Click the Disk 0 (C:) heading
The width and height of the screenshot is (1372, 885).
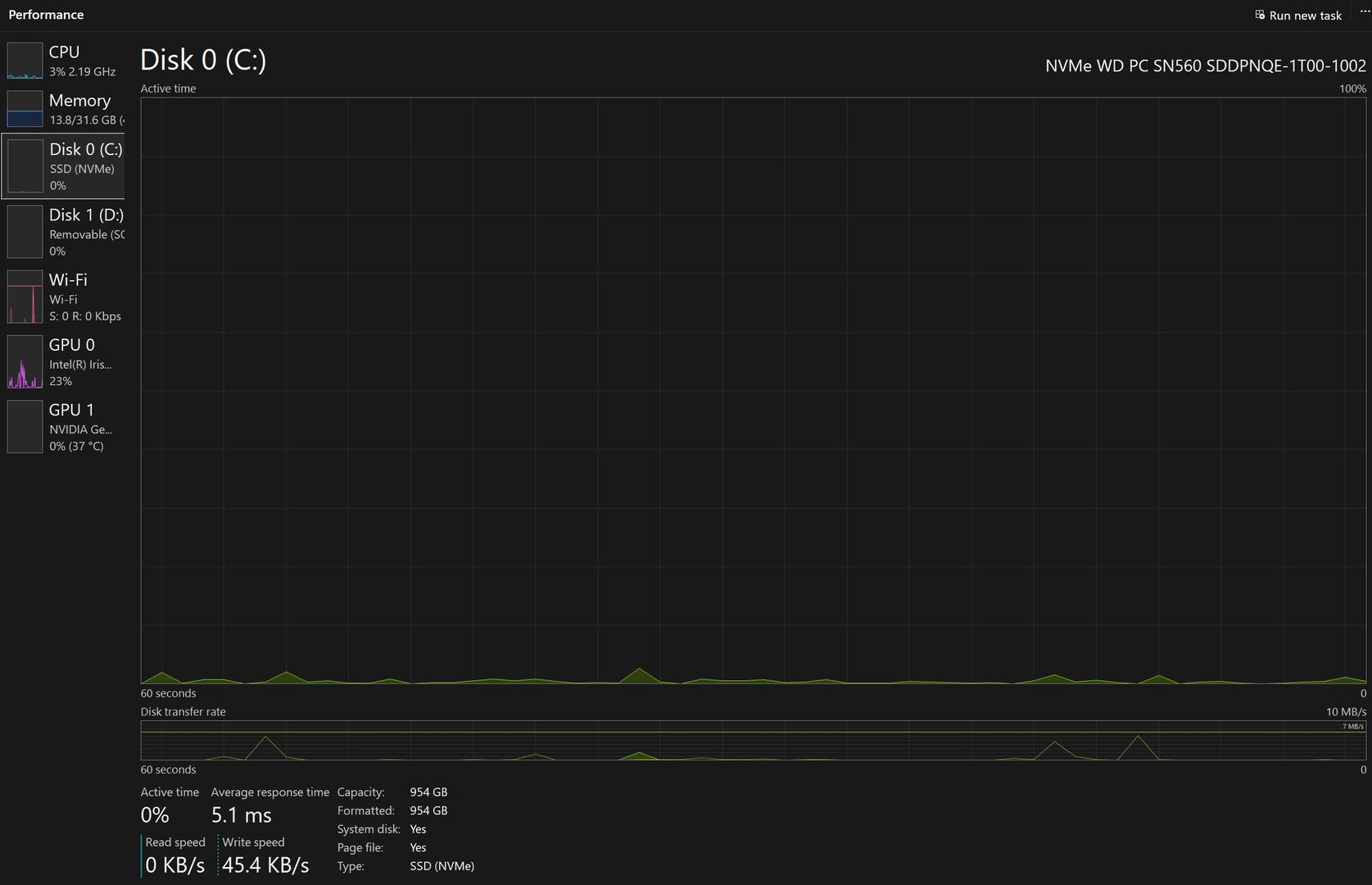point(203,60)
